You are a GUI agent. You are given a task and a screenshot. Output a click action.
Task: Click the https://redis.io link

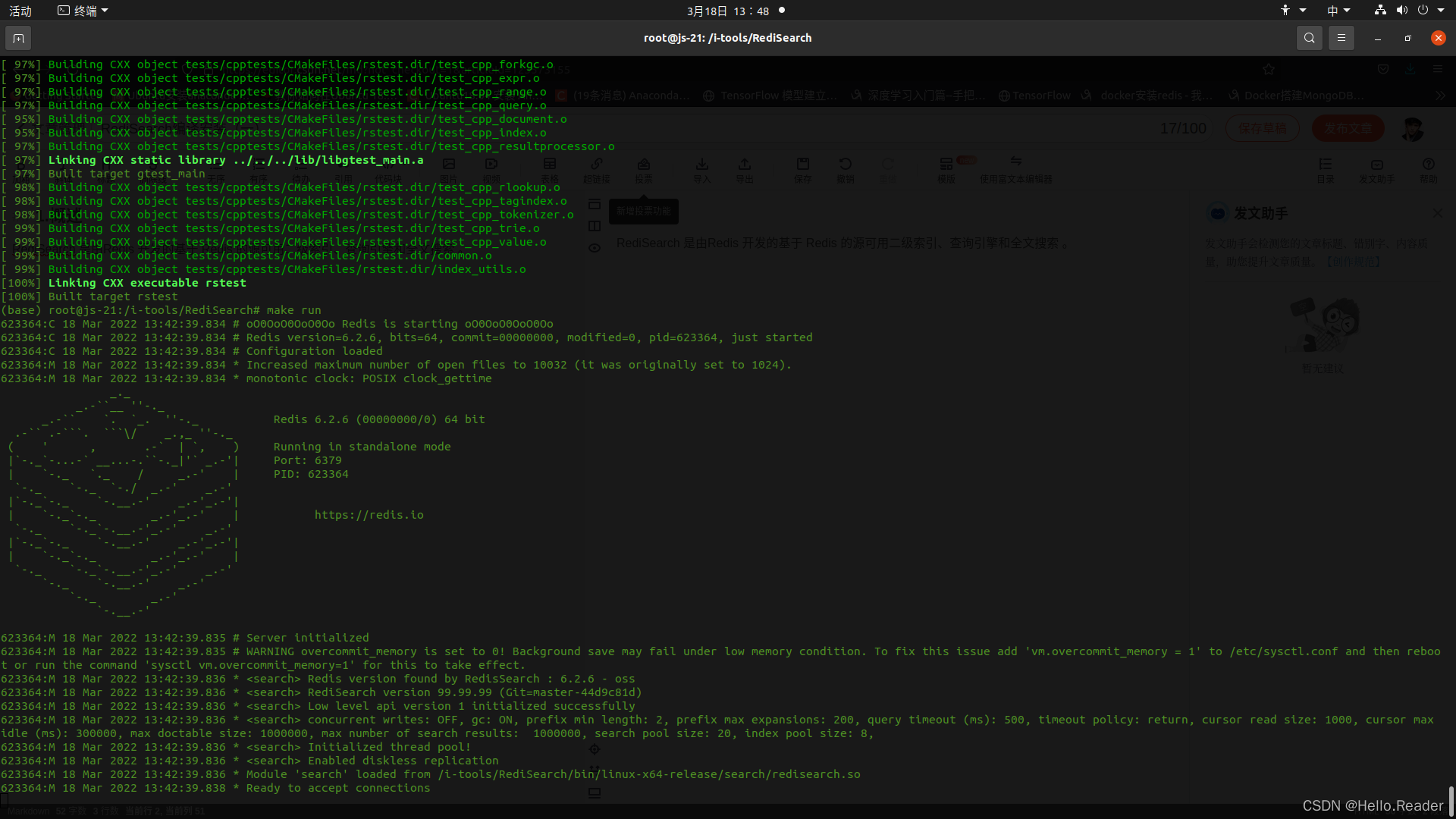pyautogui.click(x=369, y=515)
